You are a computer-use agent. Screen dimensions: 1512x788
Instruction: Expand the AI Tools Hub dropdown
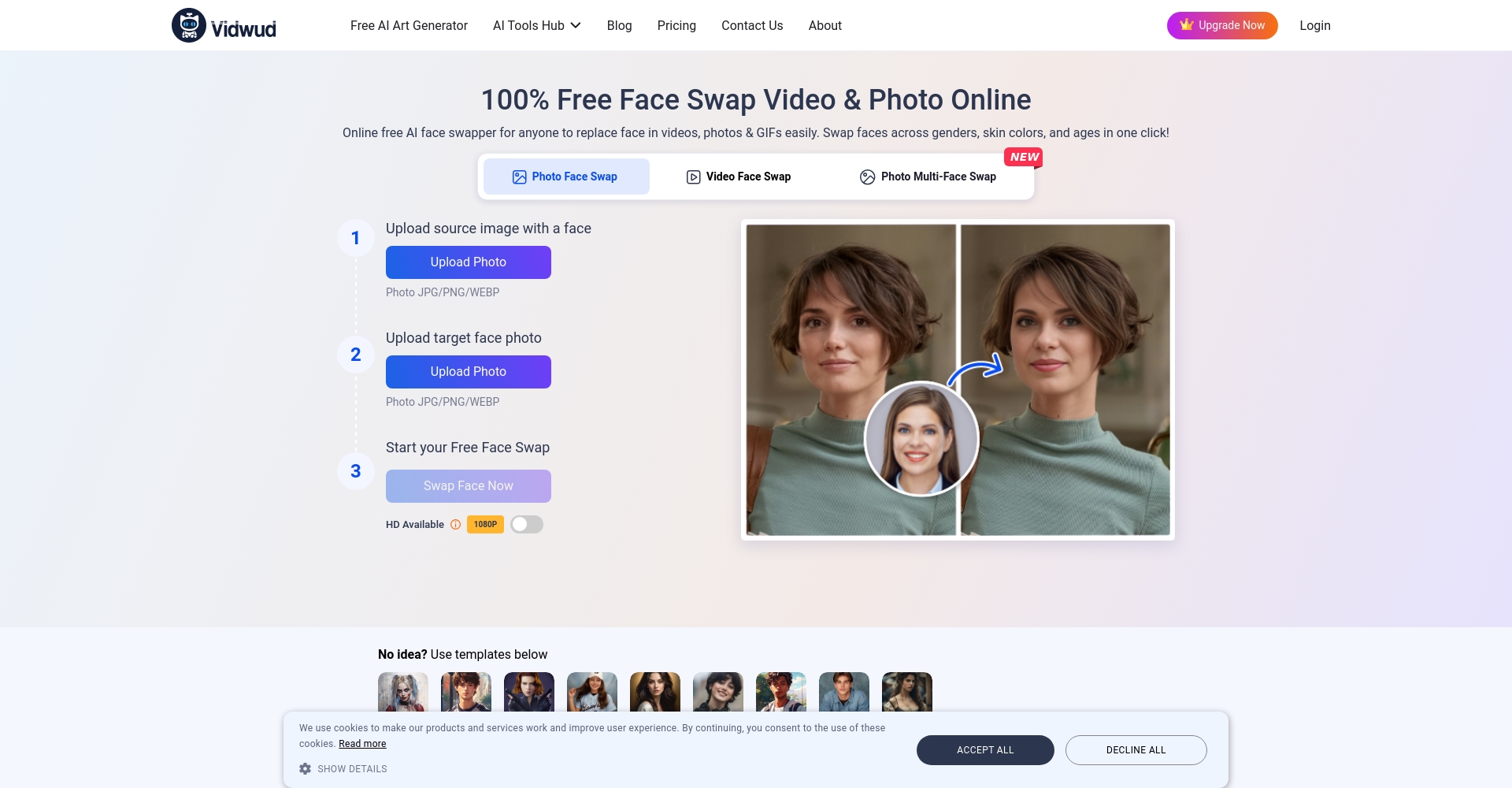tap(537, 25)
